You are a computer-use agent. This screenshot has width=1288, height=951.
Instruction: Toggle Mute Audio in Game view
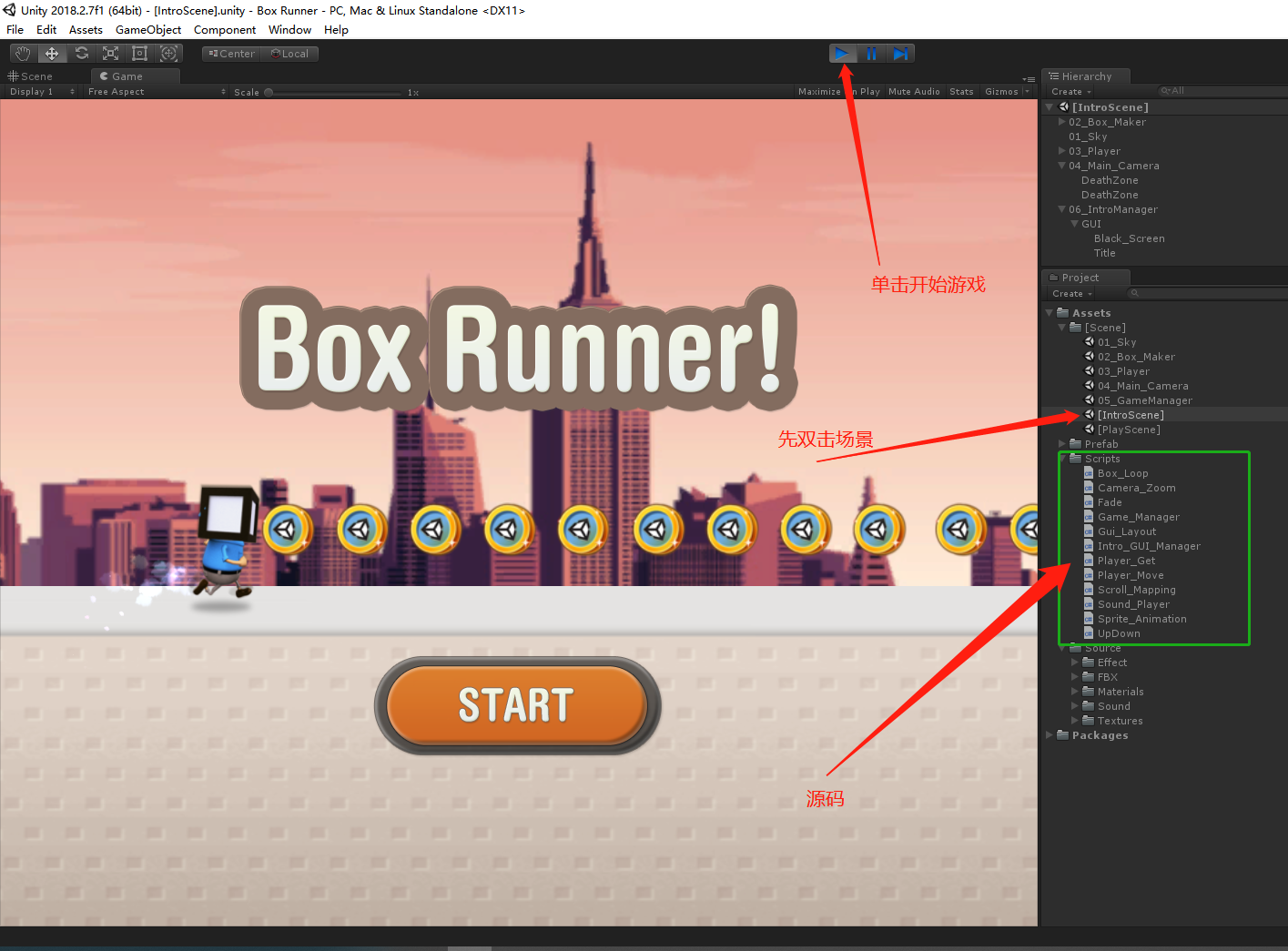click(x=914, y=92)
